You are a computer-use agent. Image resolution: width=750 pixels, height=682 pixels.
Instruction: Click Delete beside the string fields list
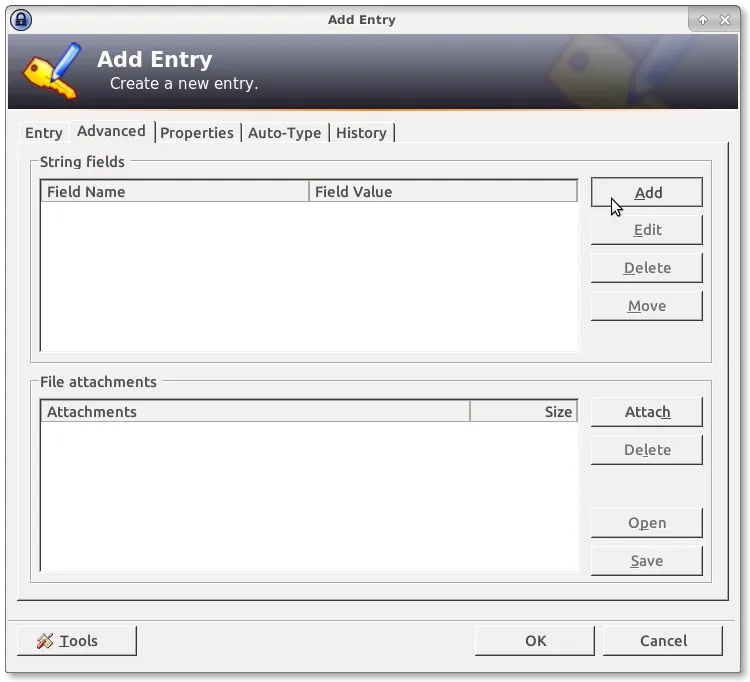click(x=647, y=268)
